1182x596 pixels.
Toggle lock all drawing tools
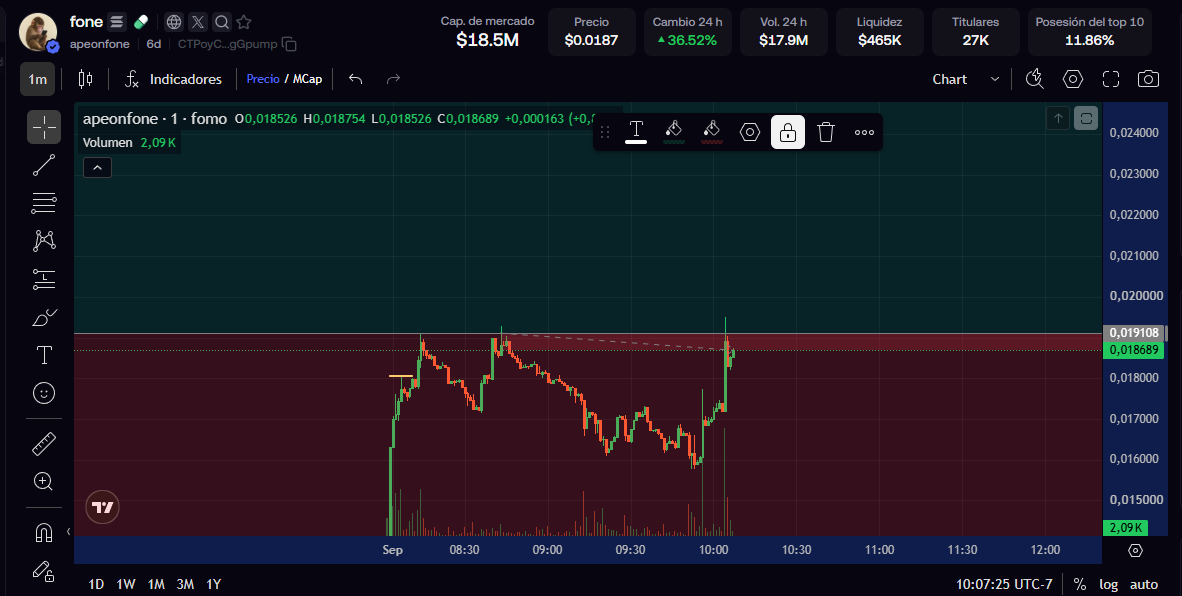coord(44,571)
